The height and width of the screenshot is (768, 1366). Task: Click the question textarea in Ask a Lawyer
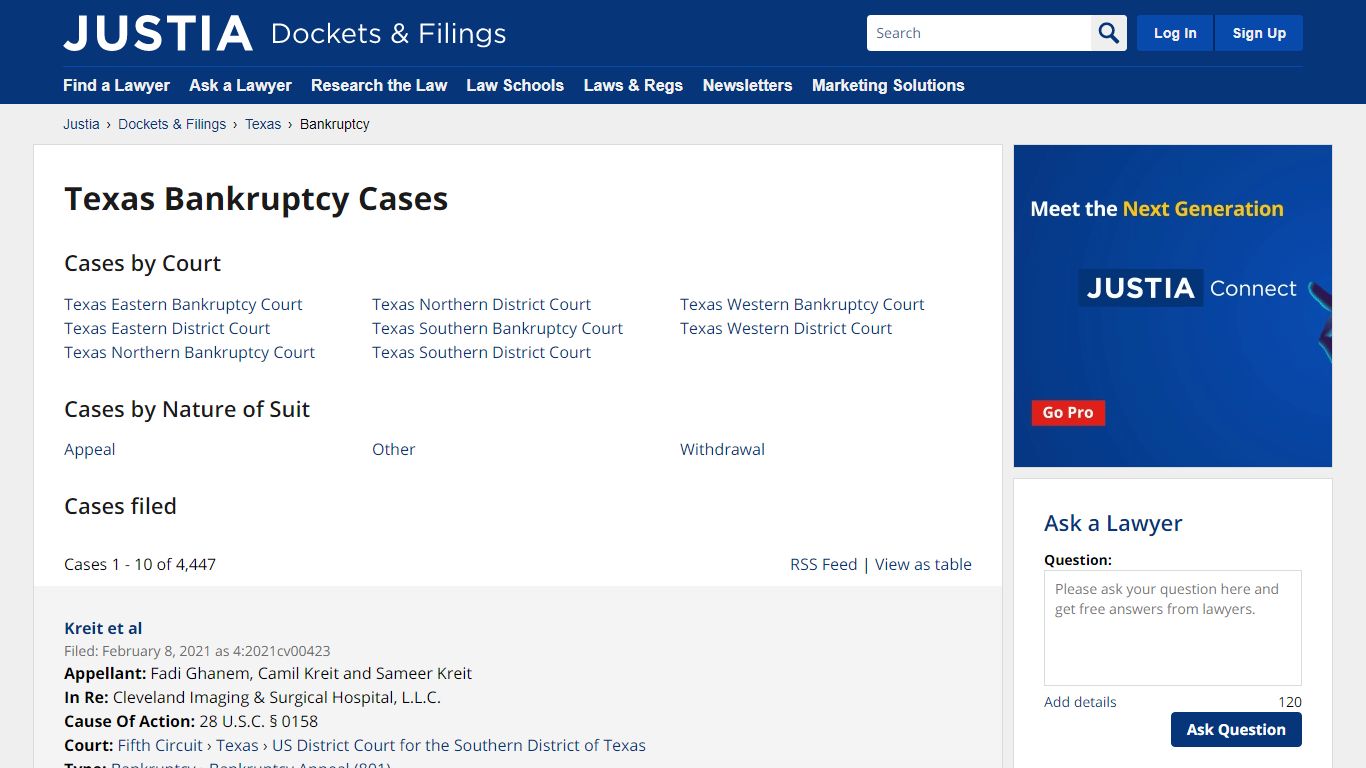click(x=1173, y=628)
